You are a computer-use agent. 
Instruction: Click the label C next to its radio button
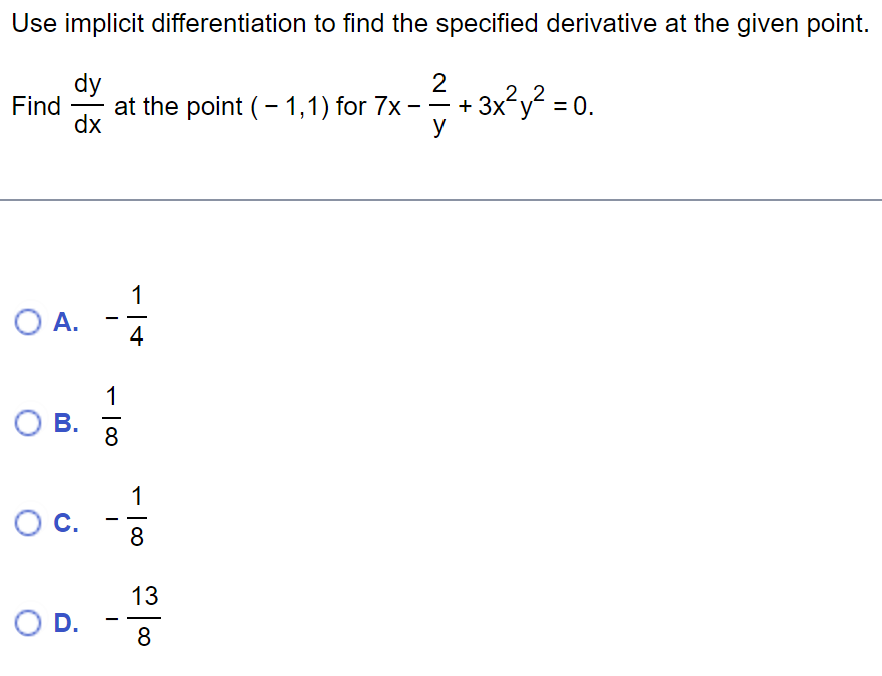[62, 521]
